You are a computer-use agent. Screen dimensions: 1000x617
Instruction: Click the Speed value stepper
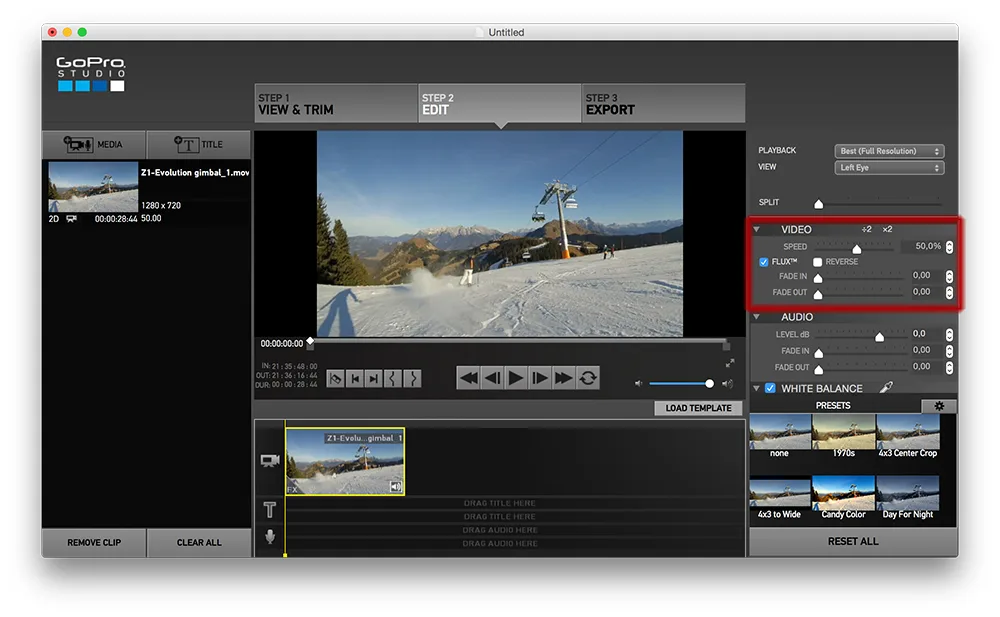(x=949, y=247)
